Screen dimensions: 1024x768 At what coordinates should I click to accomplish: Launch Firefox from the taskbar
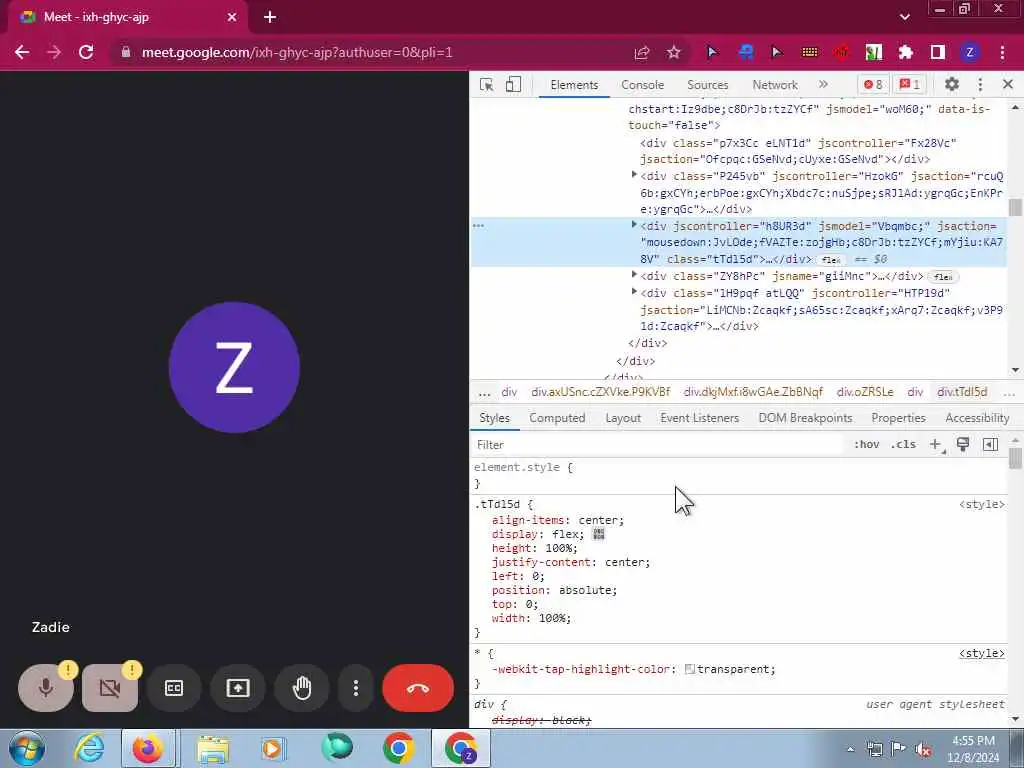pos(148,748)
